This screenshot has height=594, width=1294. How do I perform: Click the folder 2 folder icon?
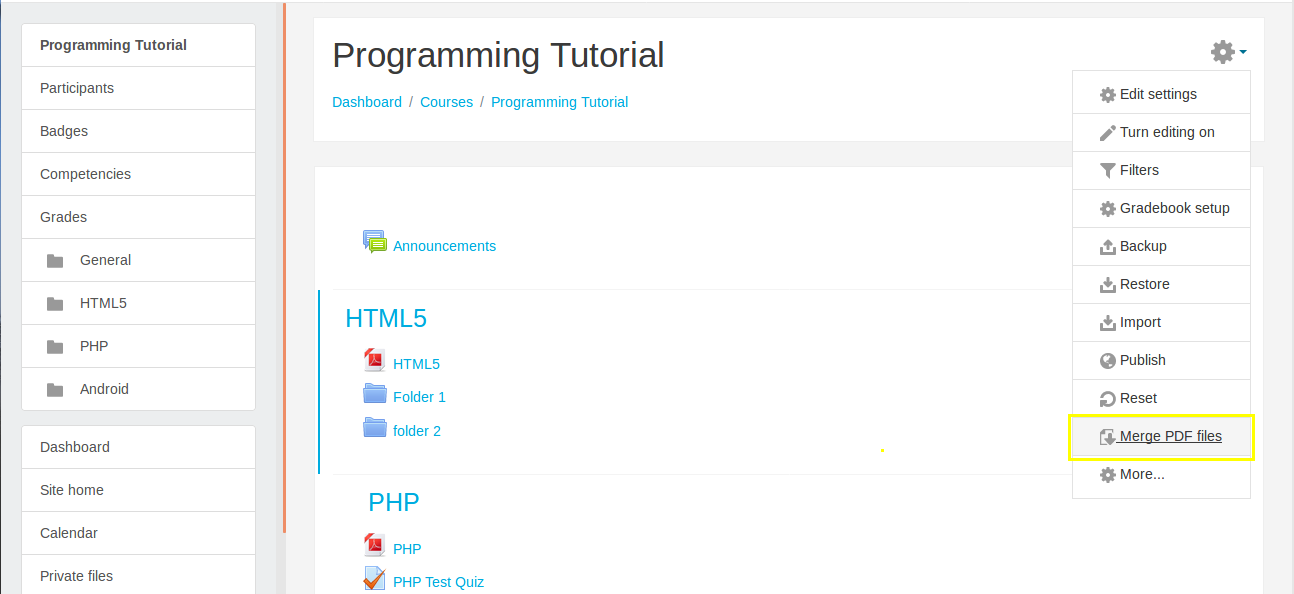(375, 427)
